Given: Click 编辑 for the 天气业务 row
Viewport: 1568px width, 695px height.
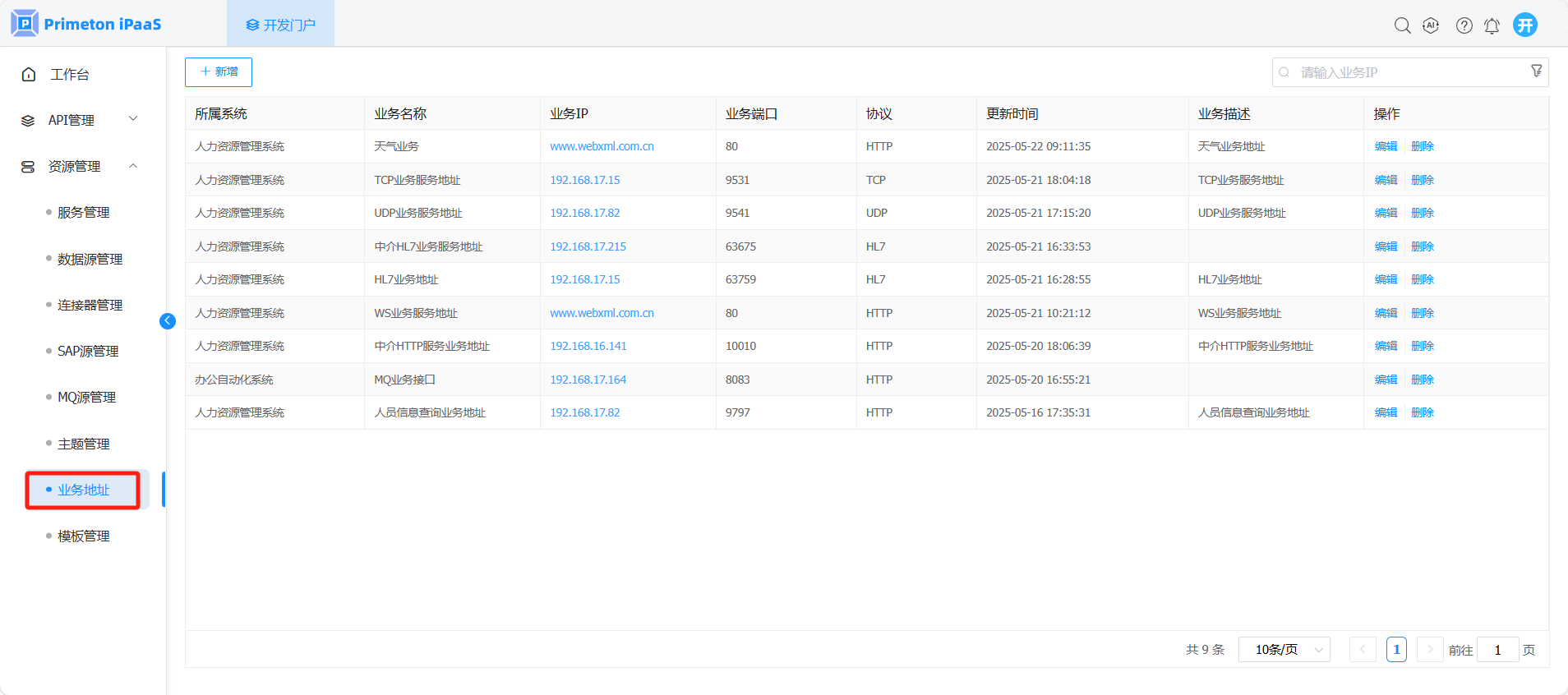Looking at the screenshot, I should click(1386, 146).
